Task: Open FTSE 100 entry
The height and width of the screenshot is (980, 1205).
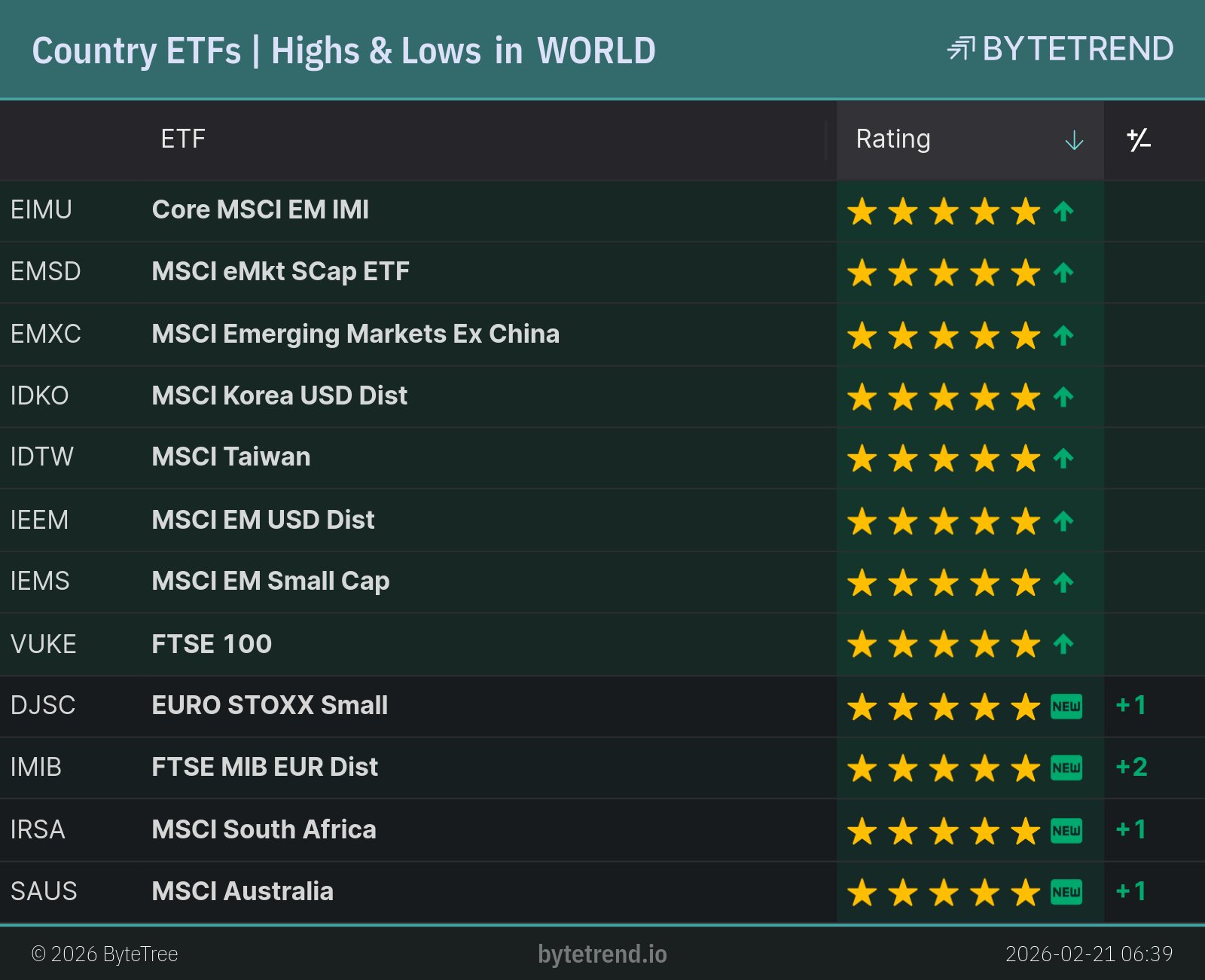Action: click(212, 644)
